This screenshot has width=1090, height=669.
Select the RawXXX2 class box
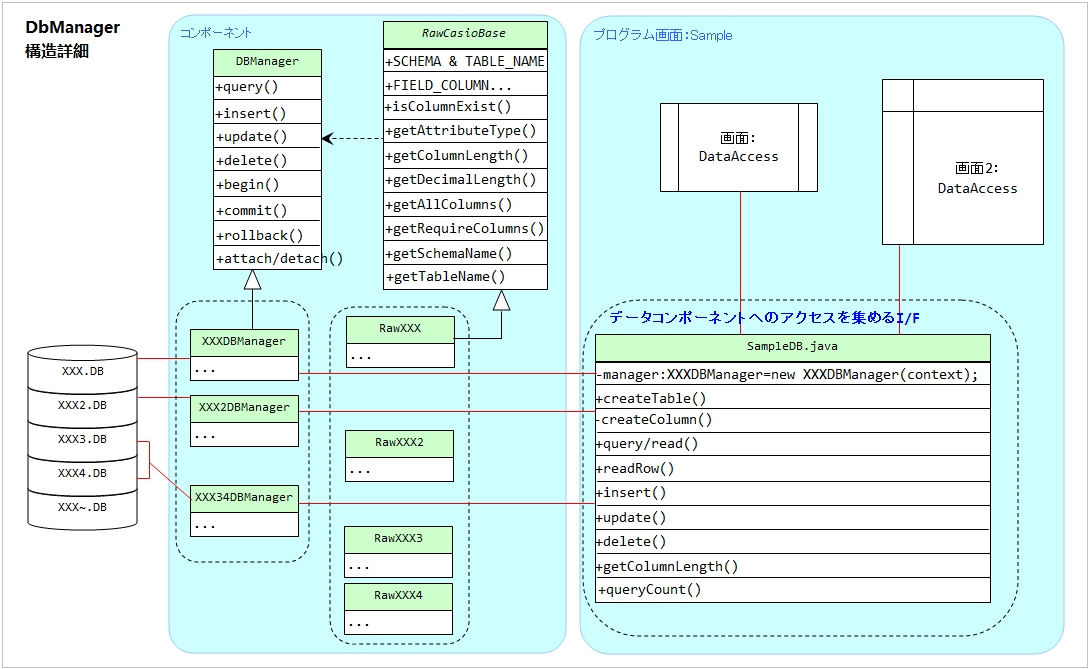click(x=399, y=442)
